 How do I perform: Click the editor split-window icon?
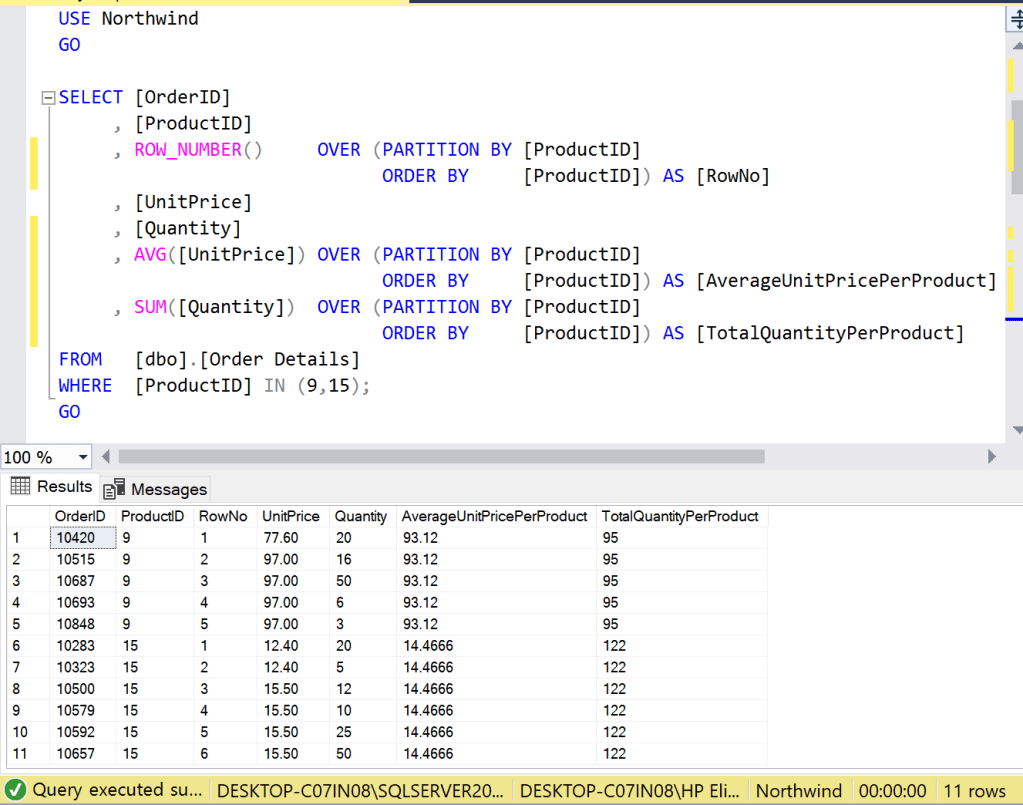click(x=1016, y=20)
